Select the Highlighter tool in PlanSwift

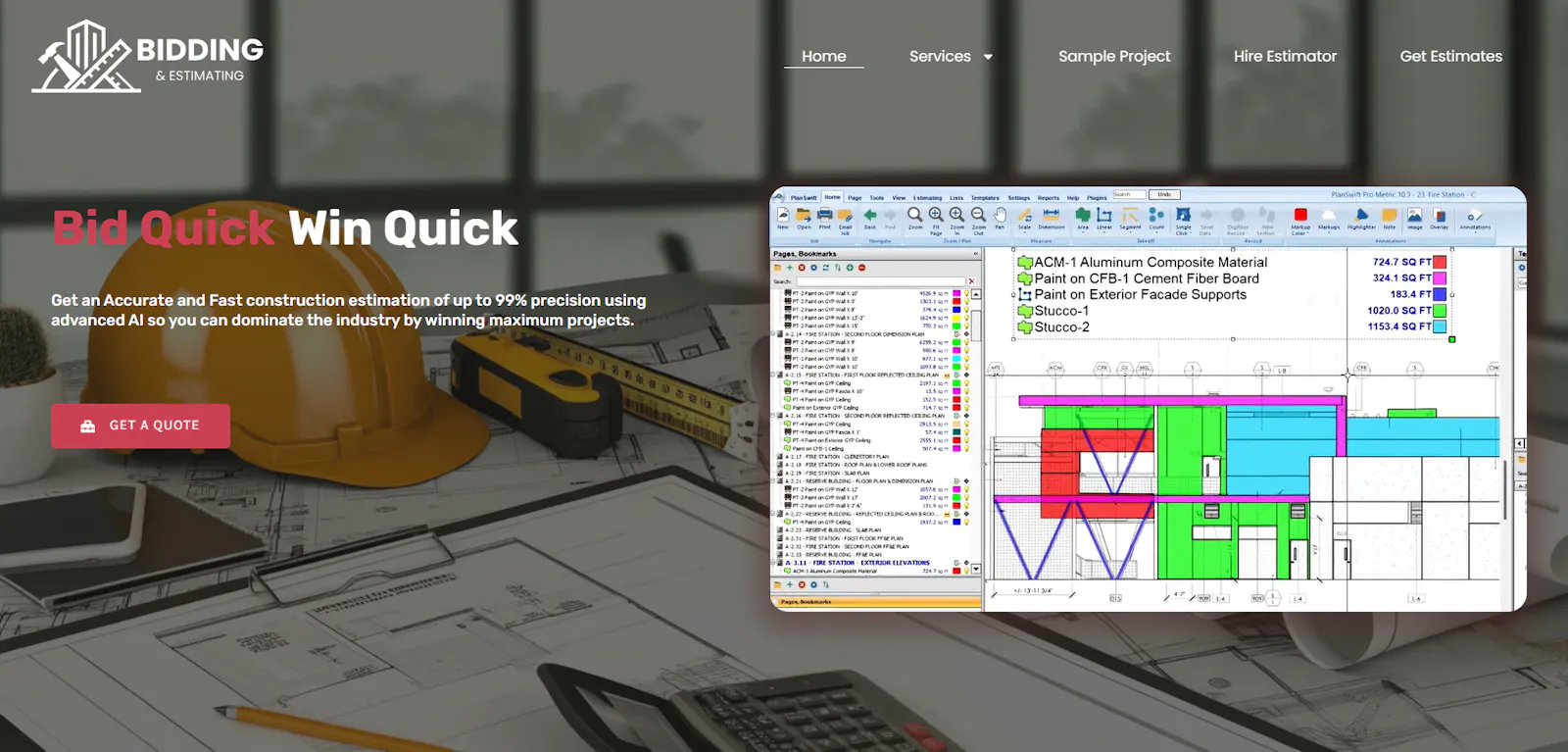coord(1361,217)
